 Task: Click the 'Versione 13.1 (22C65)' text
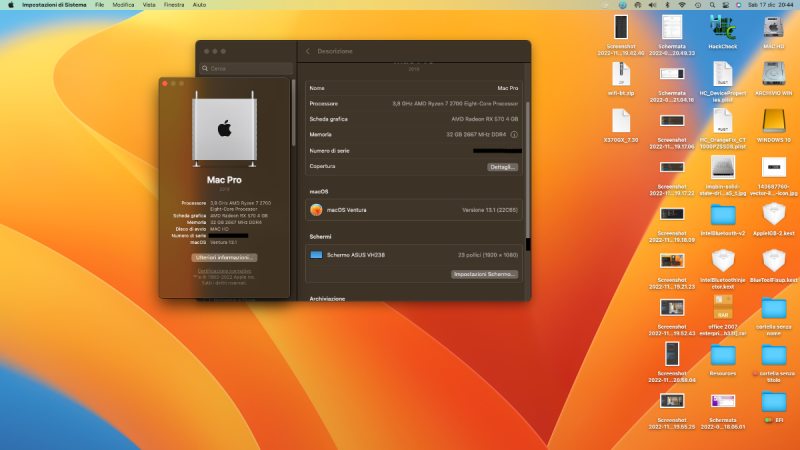(x=490, y=210)
